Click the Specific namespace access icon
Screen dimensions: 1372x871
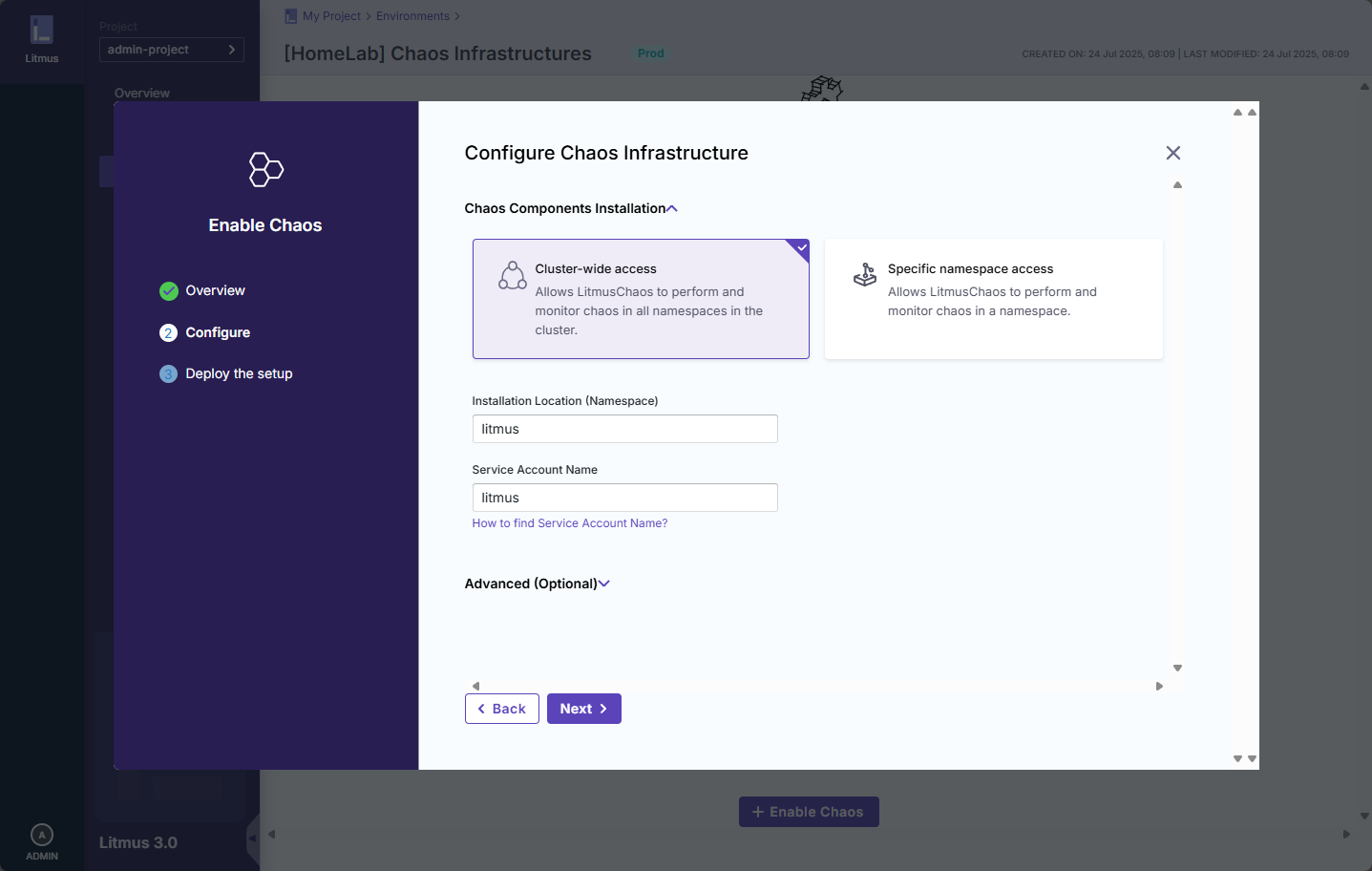(865, 275)
